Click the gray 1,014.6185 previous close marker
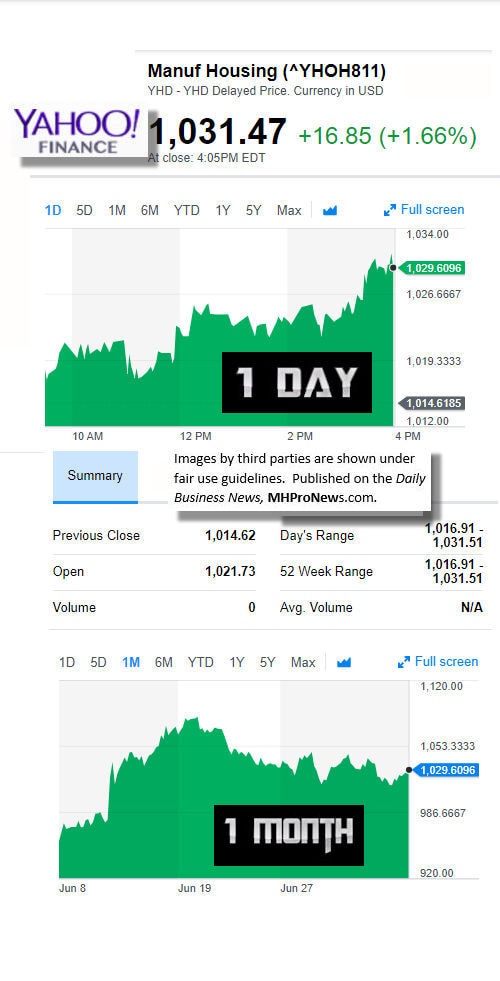The height and width of the screenshot is (981, 500). click(432, 404)
